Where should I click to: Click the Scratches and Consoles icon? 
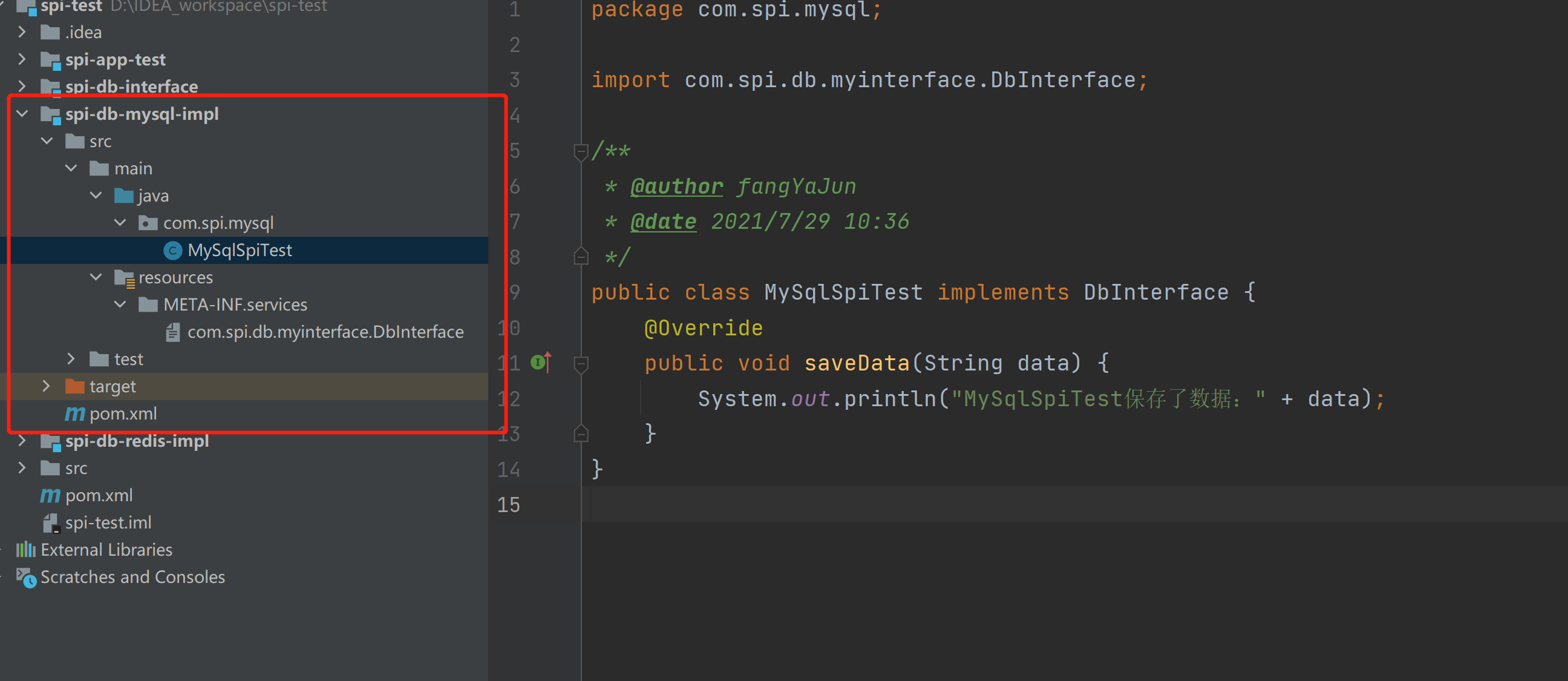coord(25,577)
